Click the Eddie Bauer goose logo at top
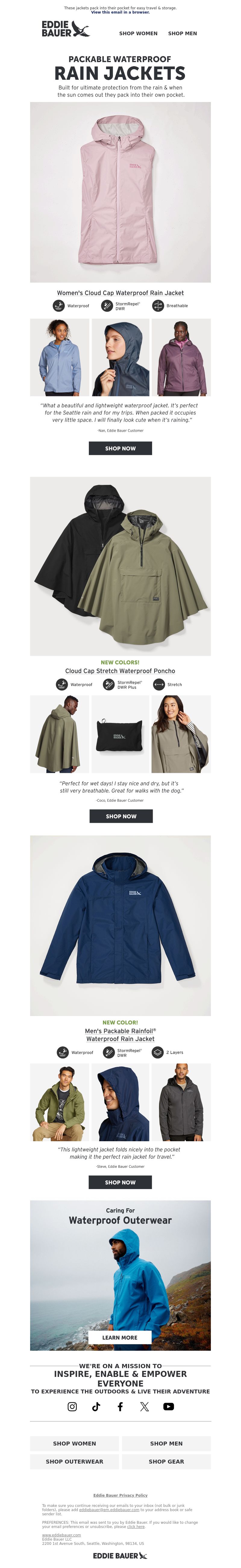Image resolution: width=241 pixels, height=1568 pixels. tap(66, 29)
